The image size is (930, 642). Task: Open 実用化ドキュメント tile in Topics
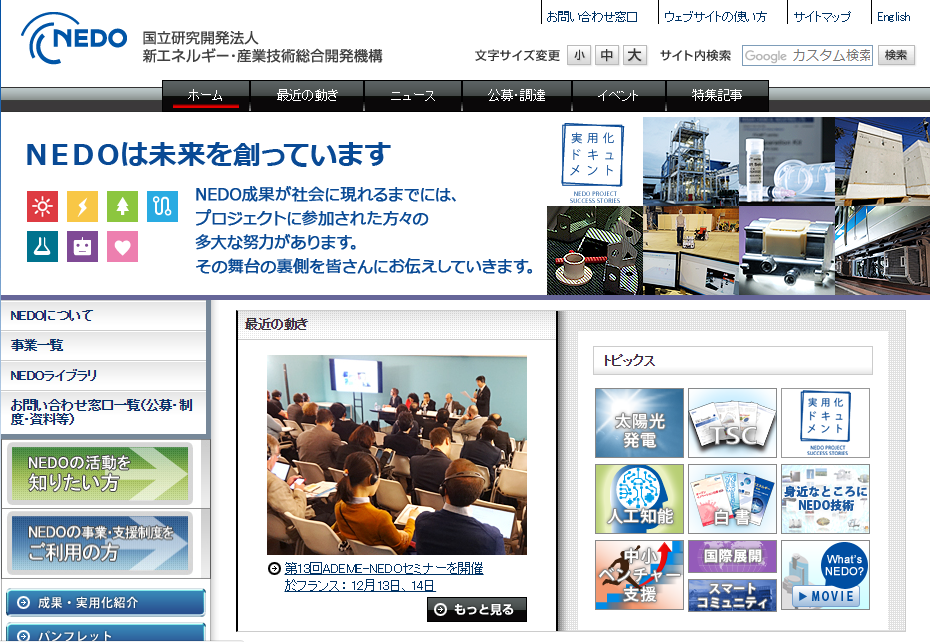point(825,423)
